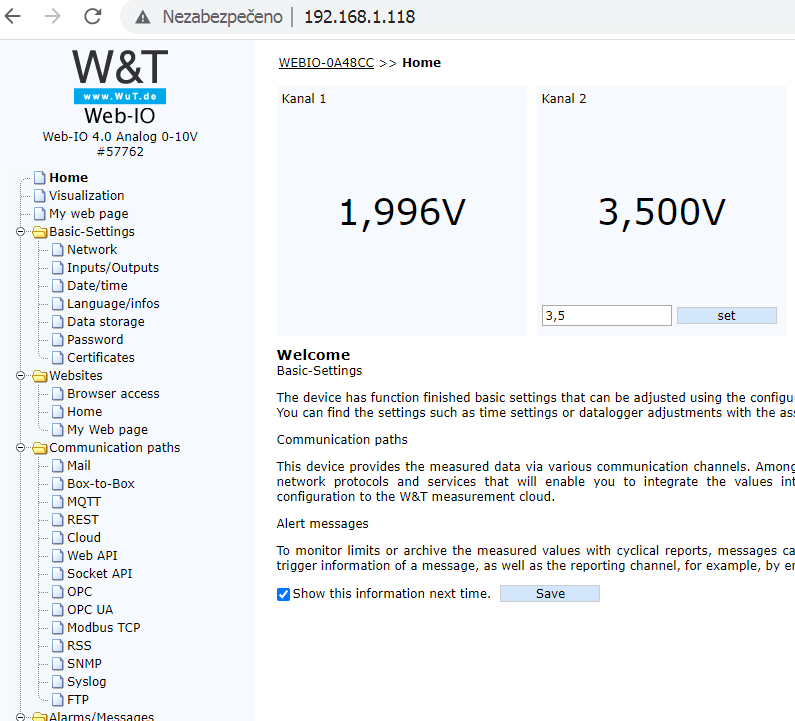Click the set button for Kanal 2
This screenshot has height=721, width=795.
click(727, 315)
